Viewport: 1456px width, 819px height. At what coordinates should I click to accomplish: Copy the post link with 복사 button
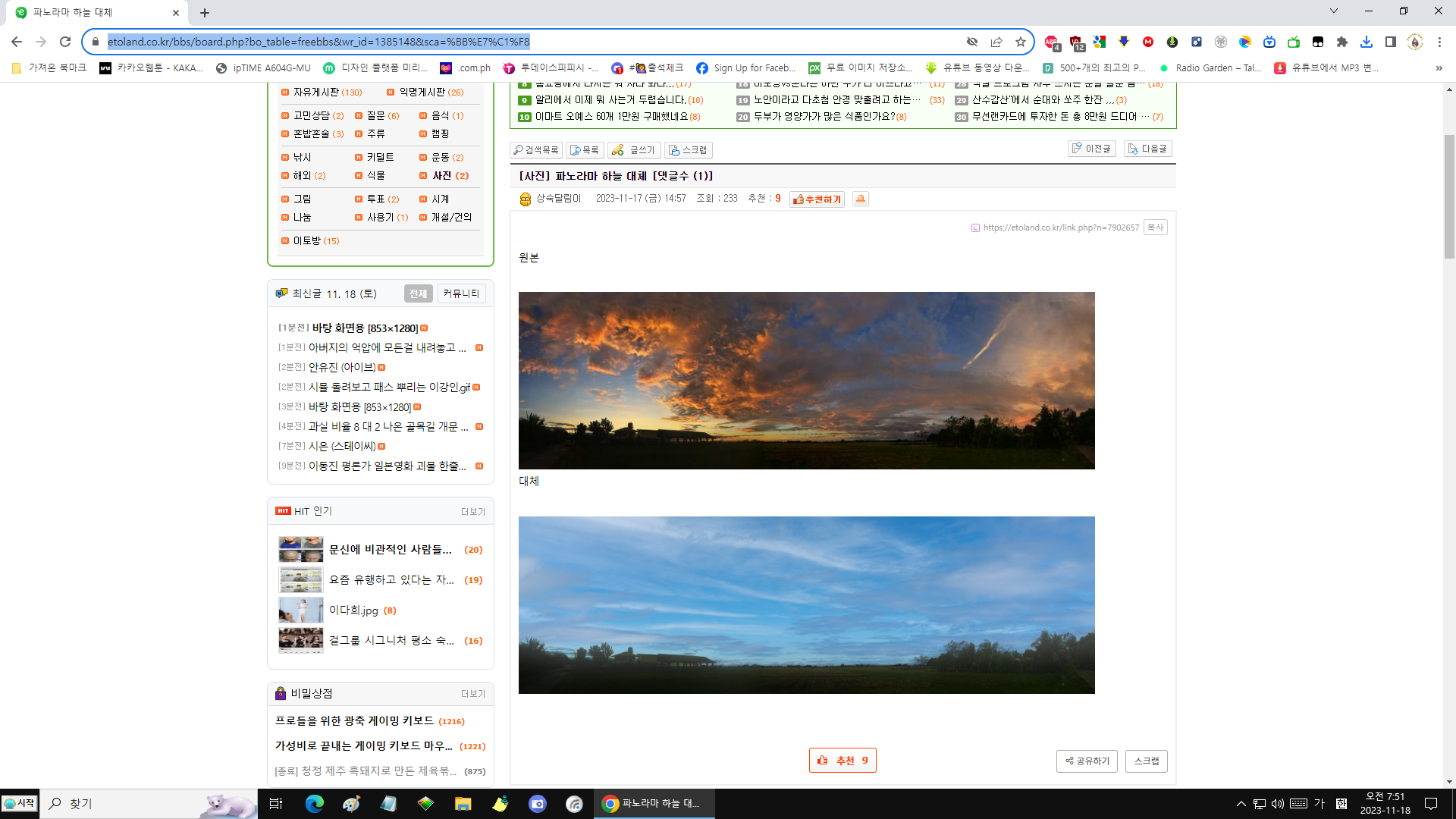pyautogui.click(x=1155, y=227)
